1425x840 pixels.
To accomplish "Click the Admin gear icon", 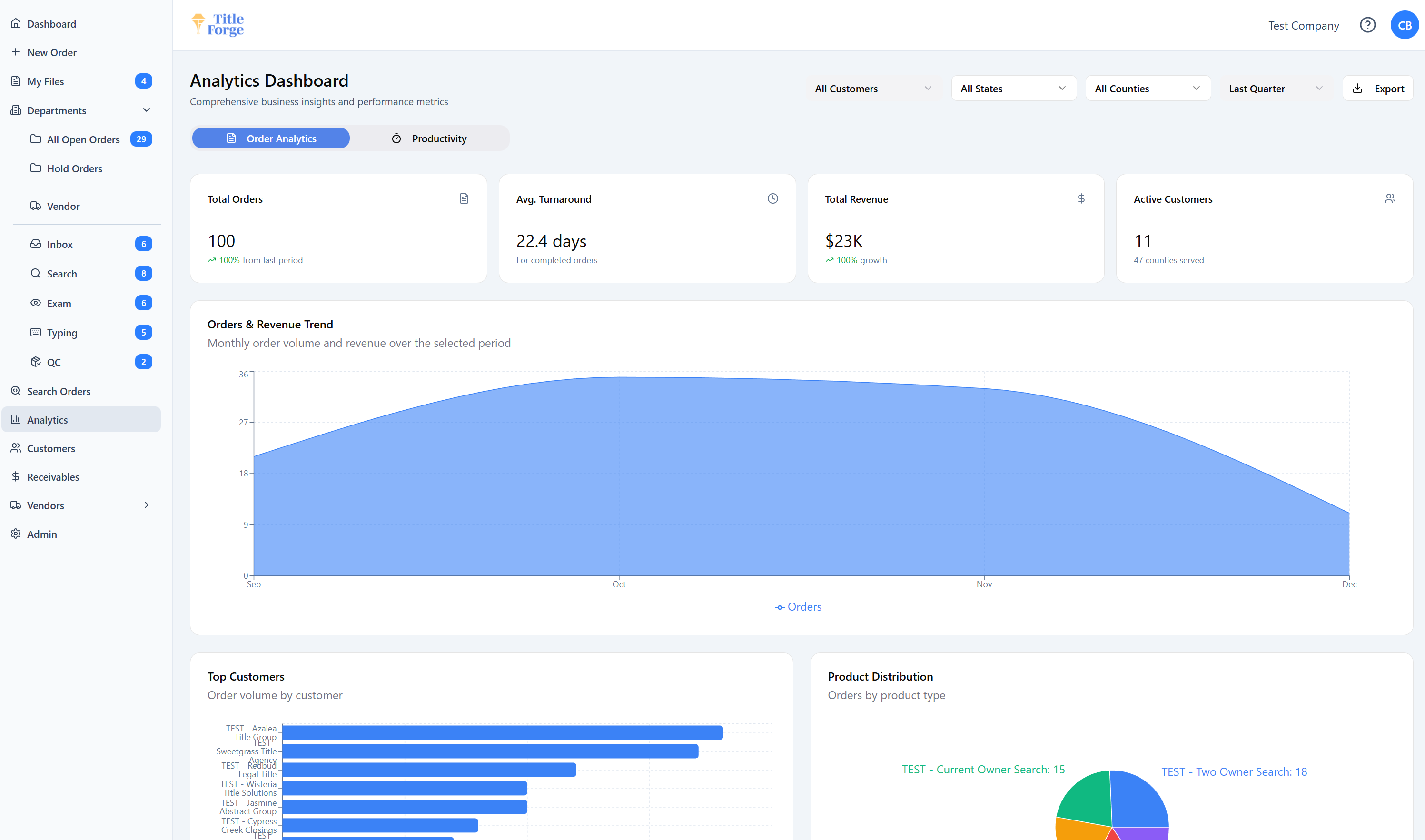I will click(16, 533).
